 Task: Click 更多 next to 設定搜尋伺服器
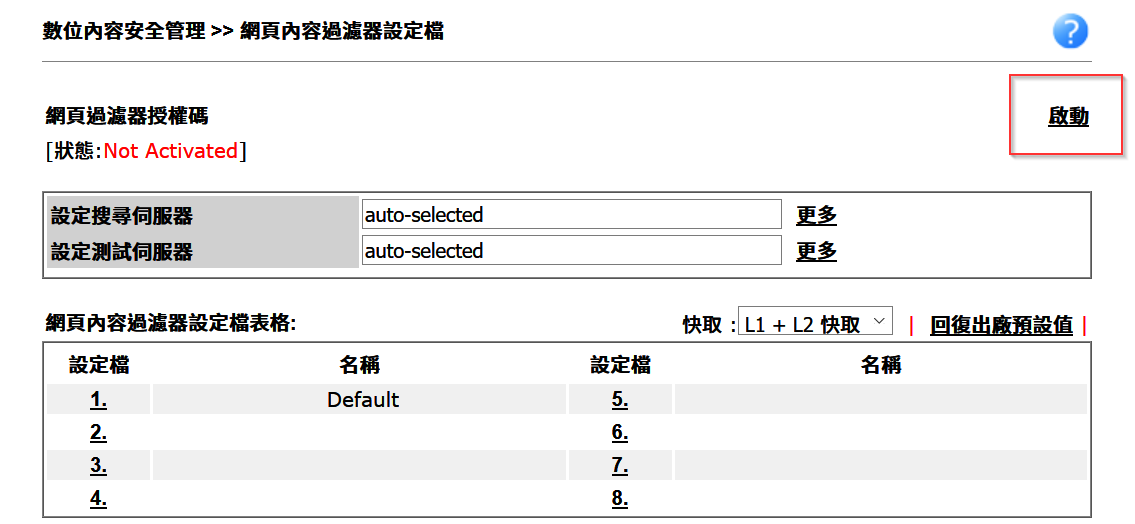(816, 215)
